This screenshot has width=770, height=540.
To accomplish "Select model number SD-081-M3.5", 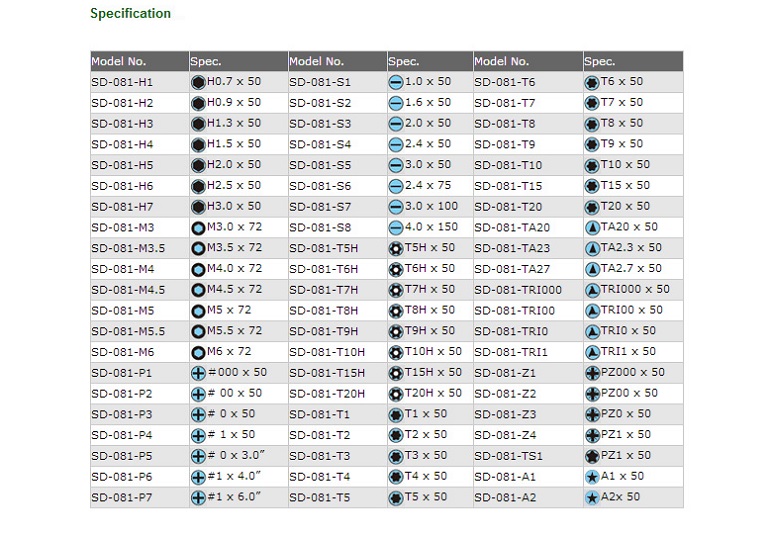I will pos(128,248).
